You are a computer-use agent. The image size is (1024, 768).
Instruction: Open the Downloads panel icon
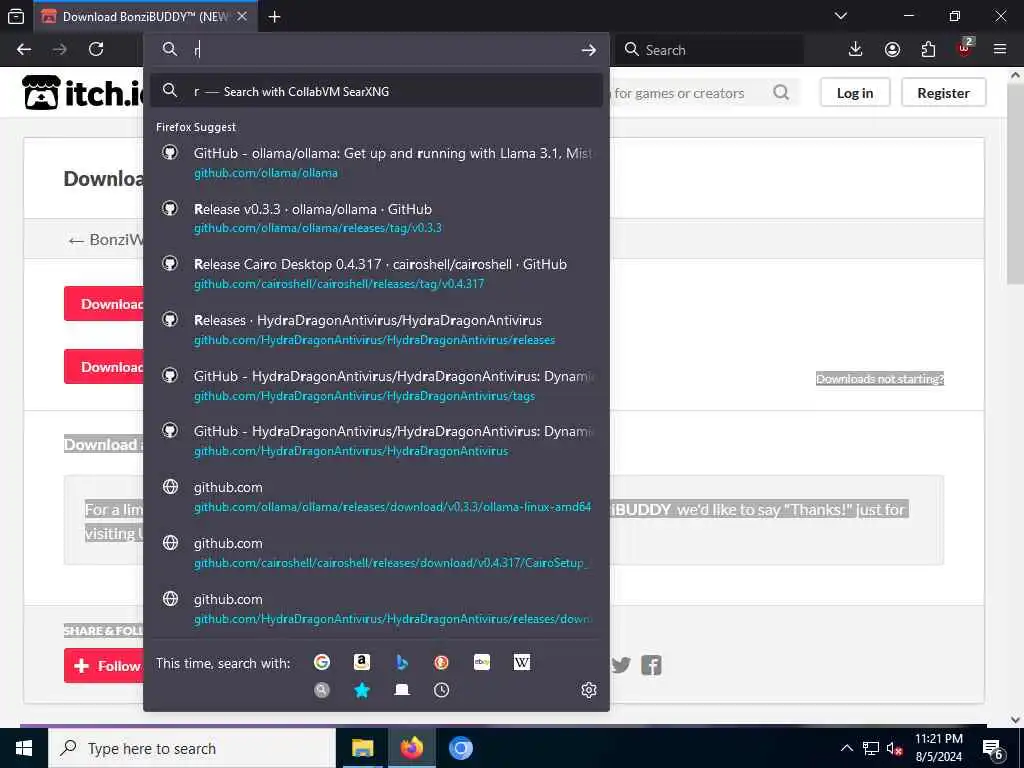coord(856,50)
